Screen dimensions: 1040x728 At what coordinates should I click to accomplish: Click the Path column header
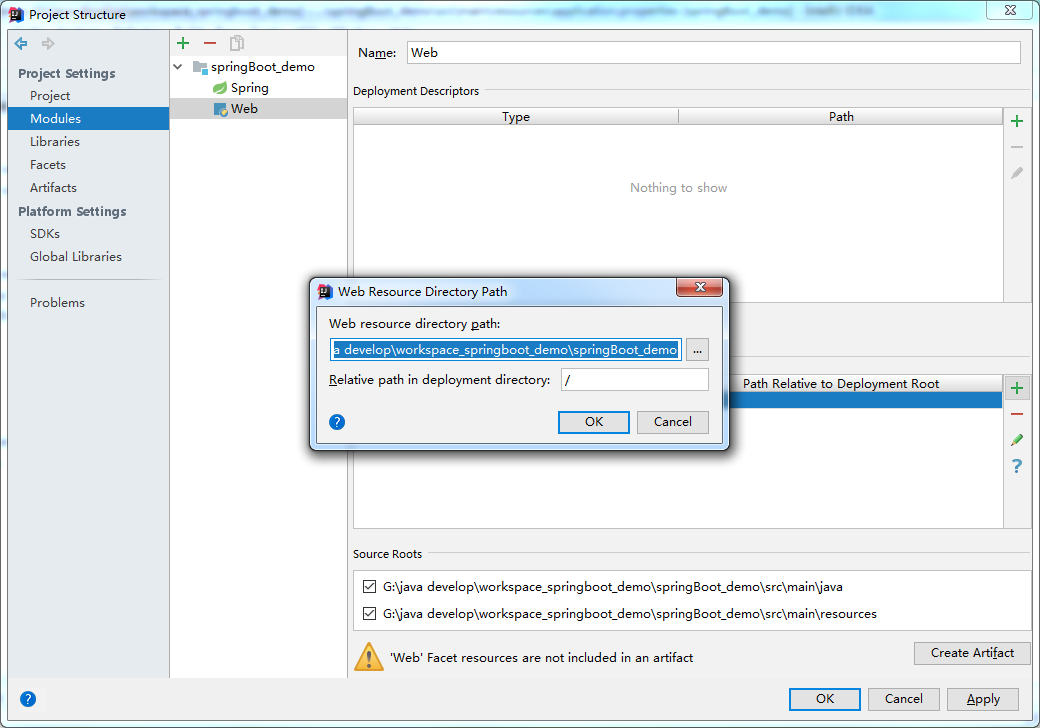[x=841, y=117]
